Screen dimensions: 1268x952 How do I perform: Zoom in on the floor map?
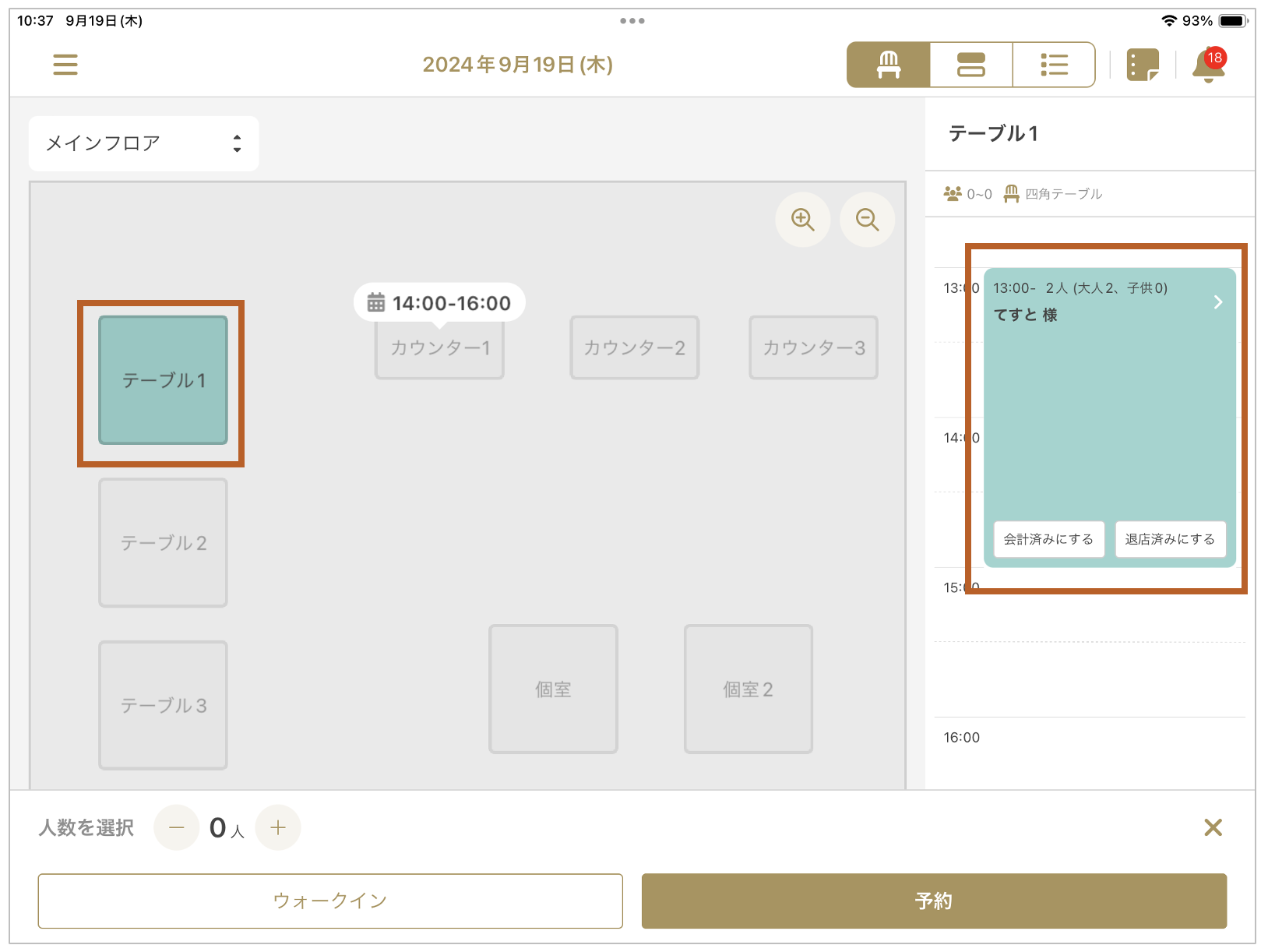point(802,220)
